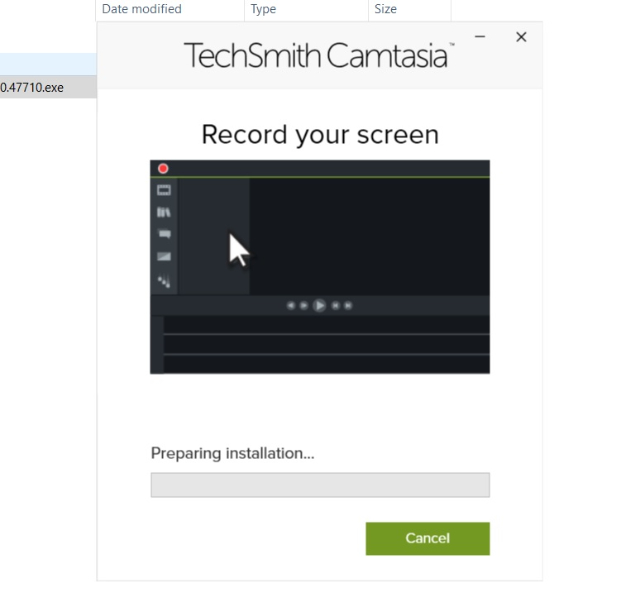Close the Camtasia installer window
The image size is (640, 607).
(521, 37)
